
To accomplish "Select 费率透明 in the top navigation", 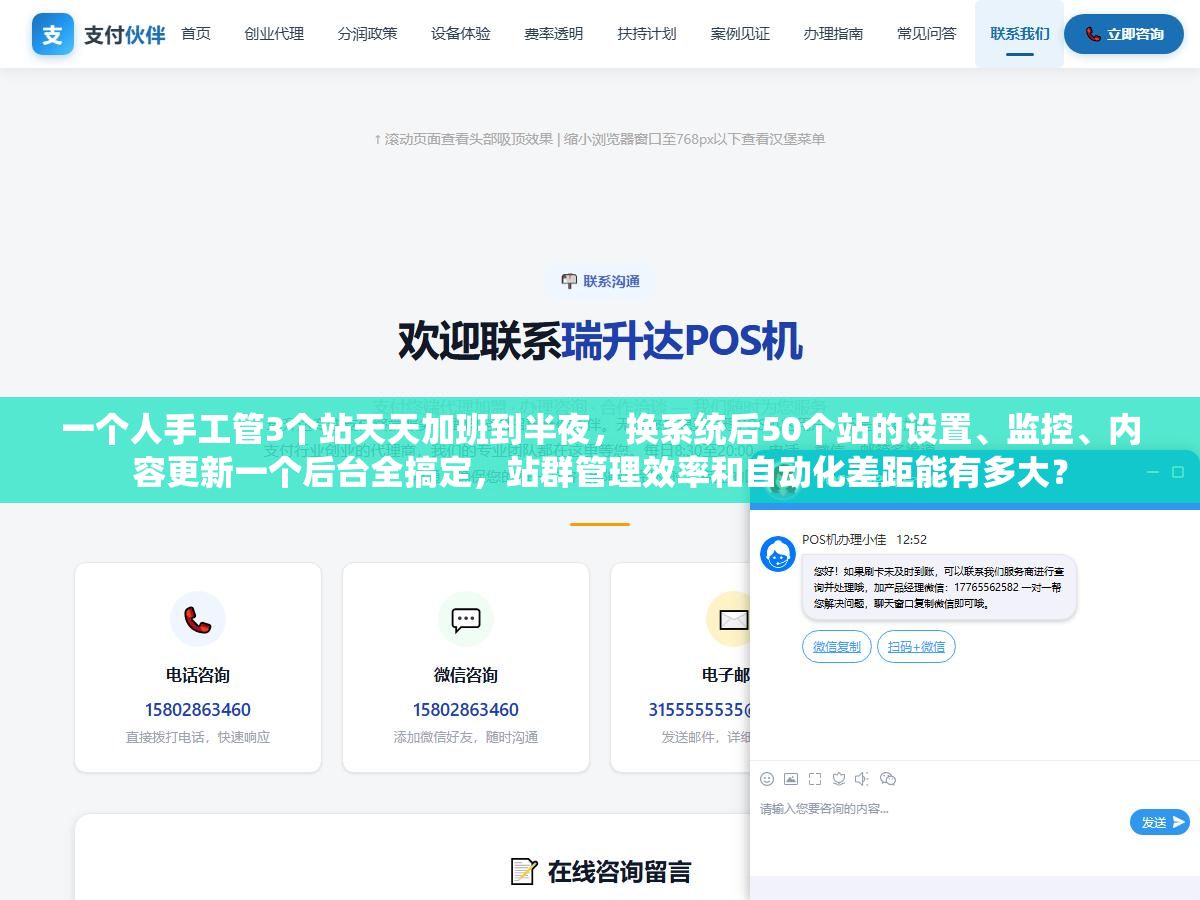I will click(x=554, y=34).
